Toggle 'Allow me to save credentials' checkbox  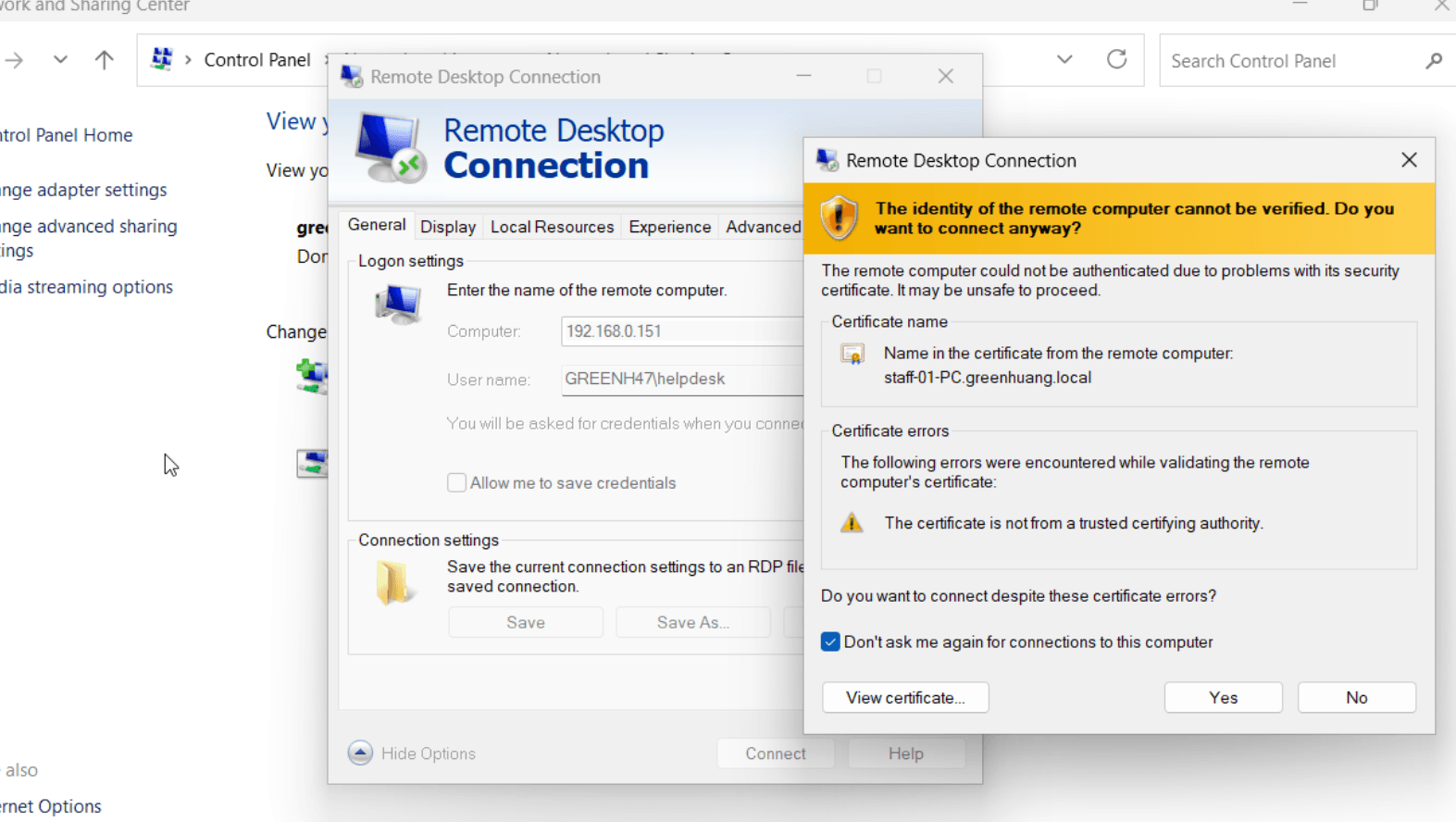point(456,483)
